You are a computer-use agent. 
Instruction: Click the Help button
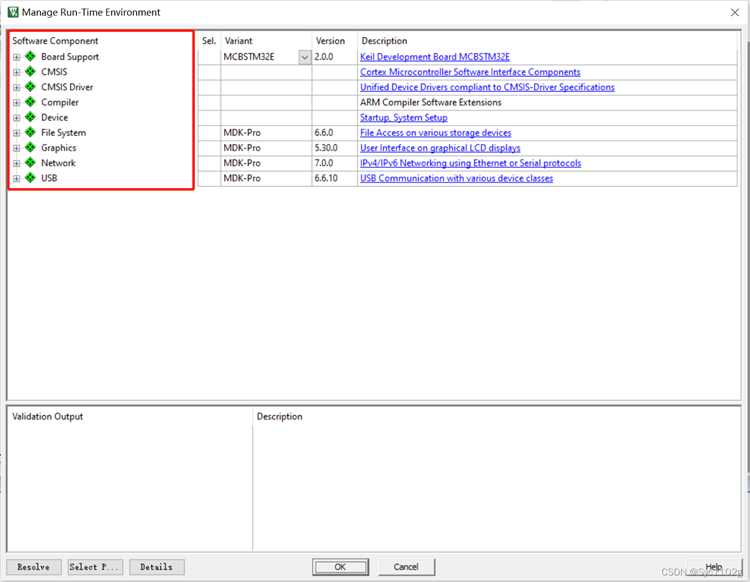[x=714, y=567]
